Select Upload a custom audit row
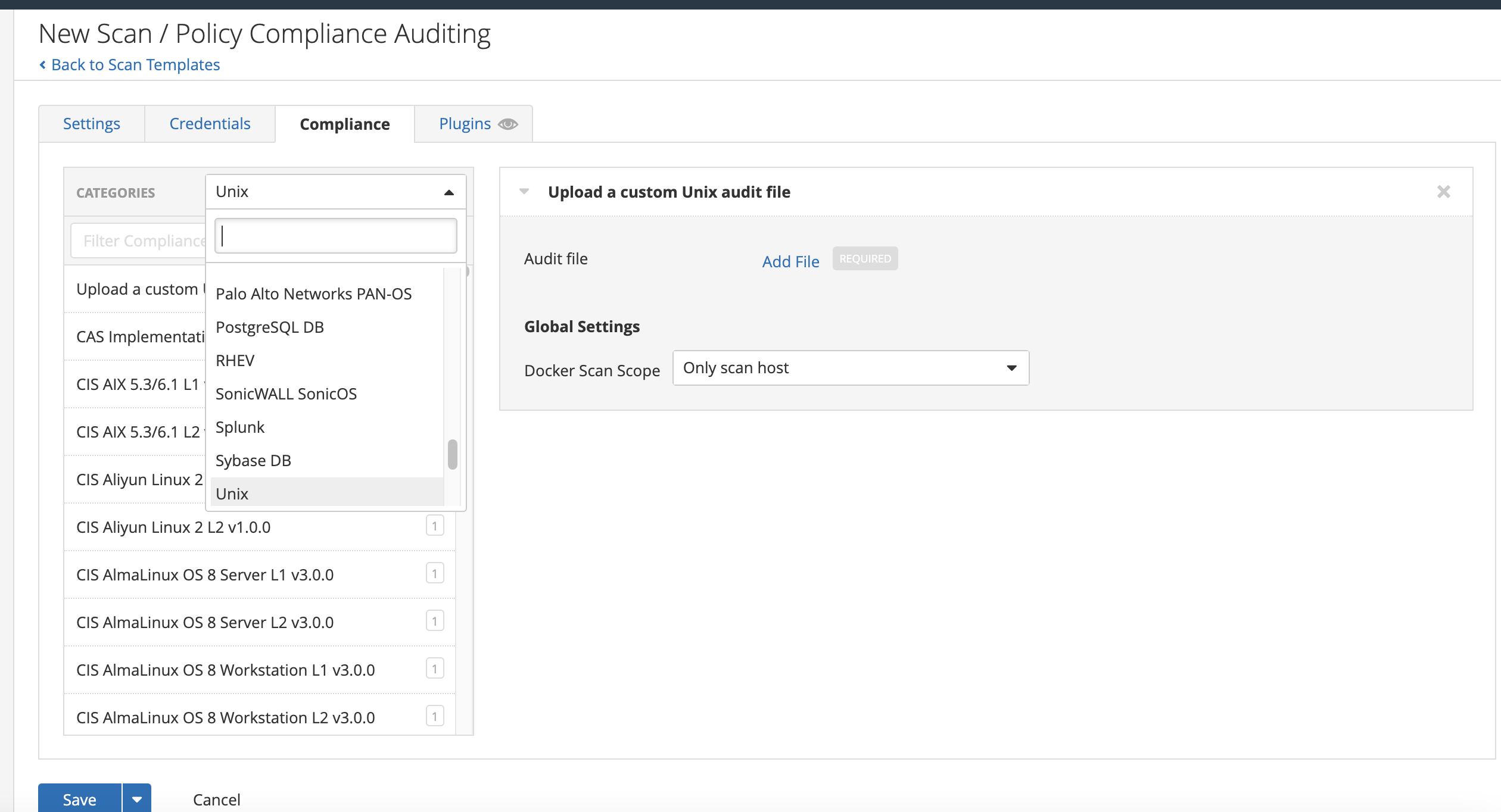Image resolution: width=1501 pixels, height=812 pixels. [x=135, y=289]
